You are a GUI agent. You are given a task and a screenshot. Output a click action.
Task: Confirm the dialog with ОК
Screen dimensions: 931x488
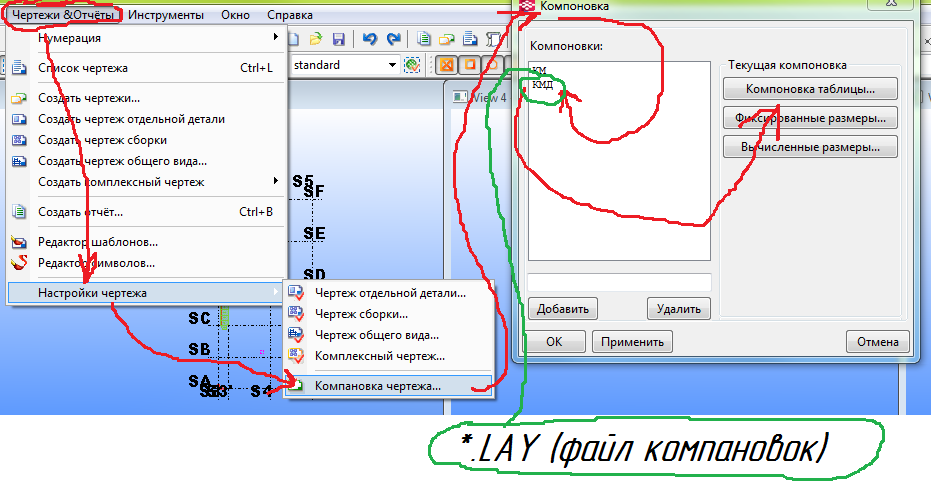554,342
